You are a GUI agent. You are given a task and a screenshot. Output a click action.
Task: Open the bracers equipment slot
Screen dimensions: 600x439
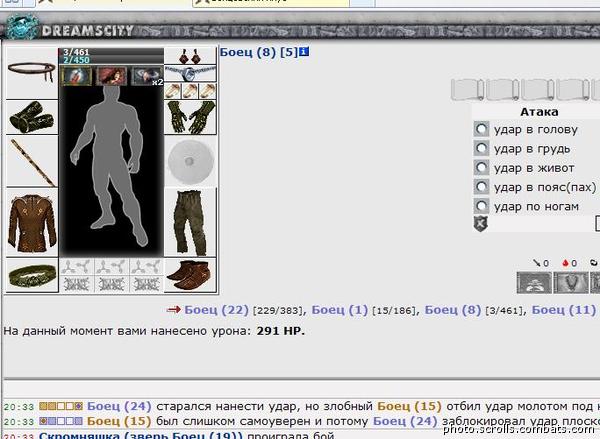[32, 117]
